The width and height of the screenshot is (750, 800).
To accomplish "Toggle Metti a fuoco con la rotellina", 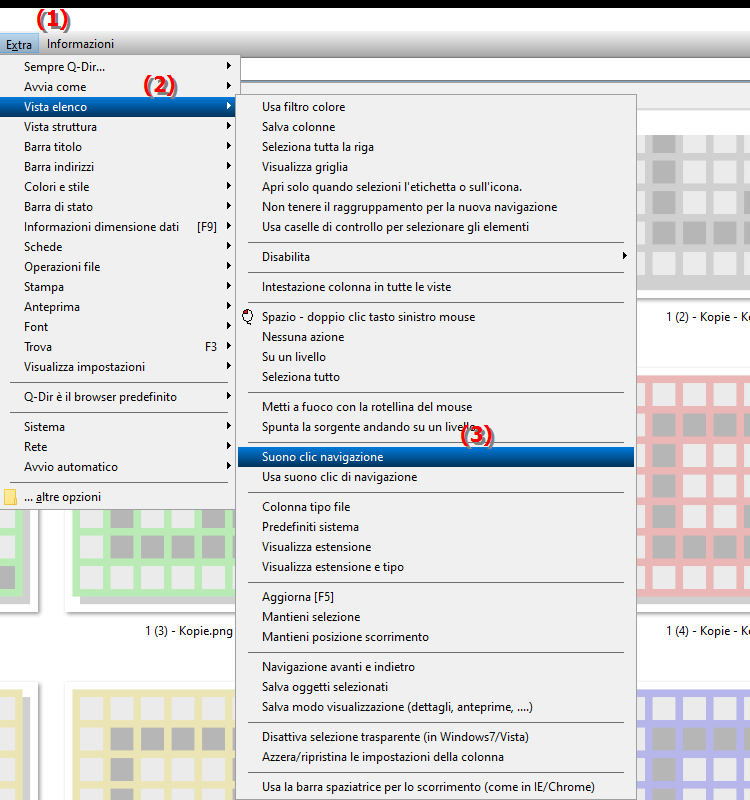I will [x=436, y=407].
